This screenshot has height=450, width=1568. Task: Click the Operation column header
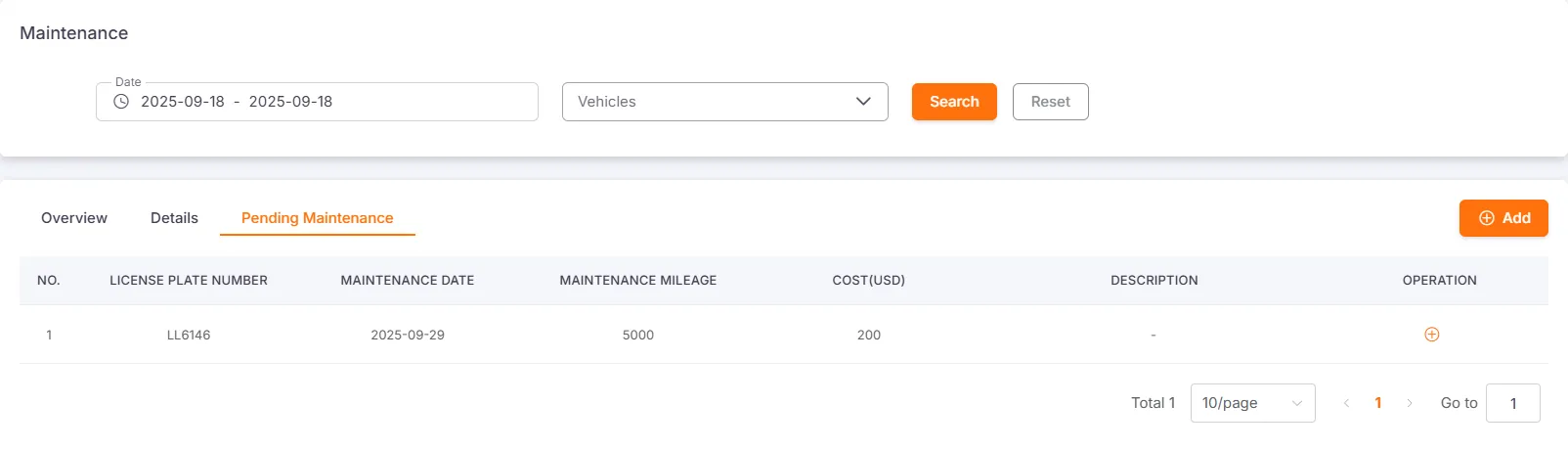tap(1440, 281)
